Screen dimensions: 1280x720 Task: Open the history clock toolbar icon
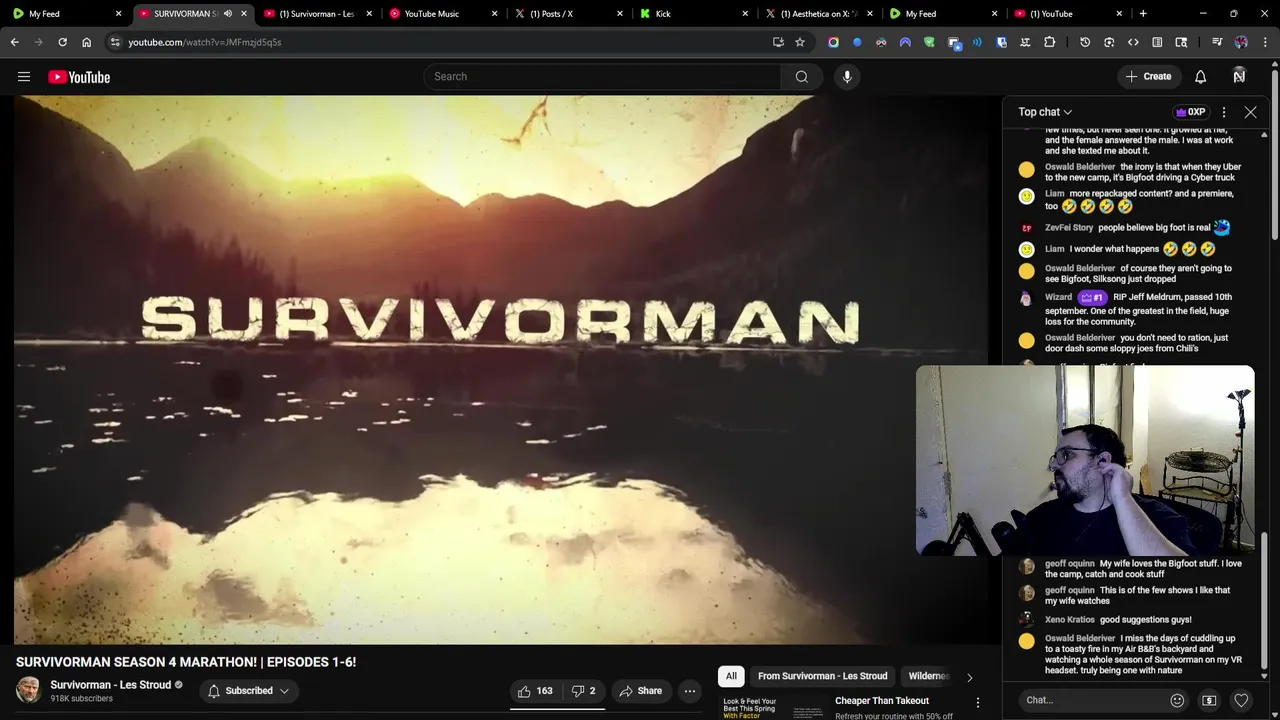pyautogui.click(x=1085, y=42)
